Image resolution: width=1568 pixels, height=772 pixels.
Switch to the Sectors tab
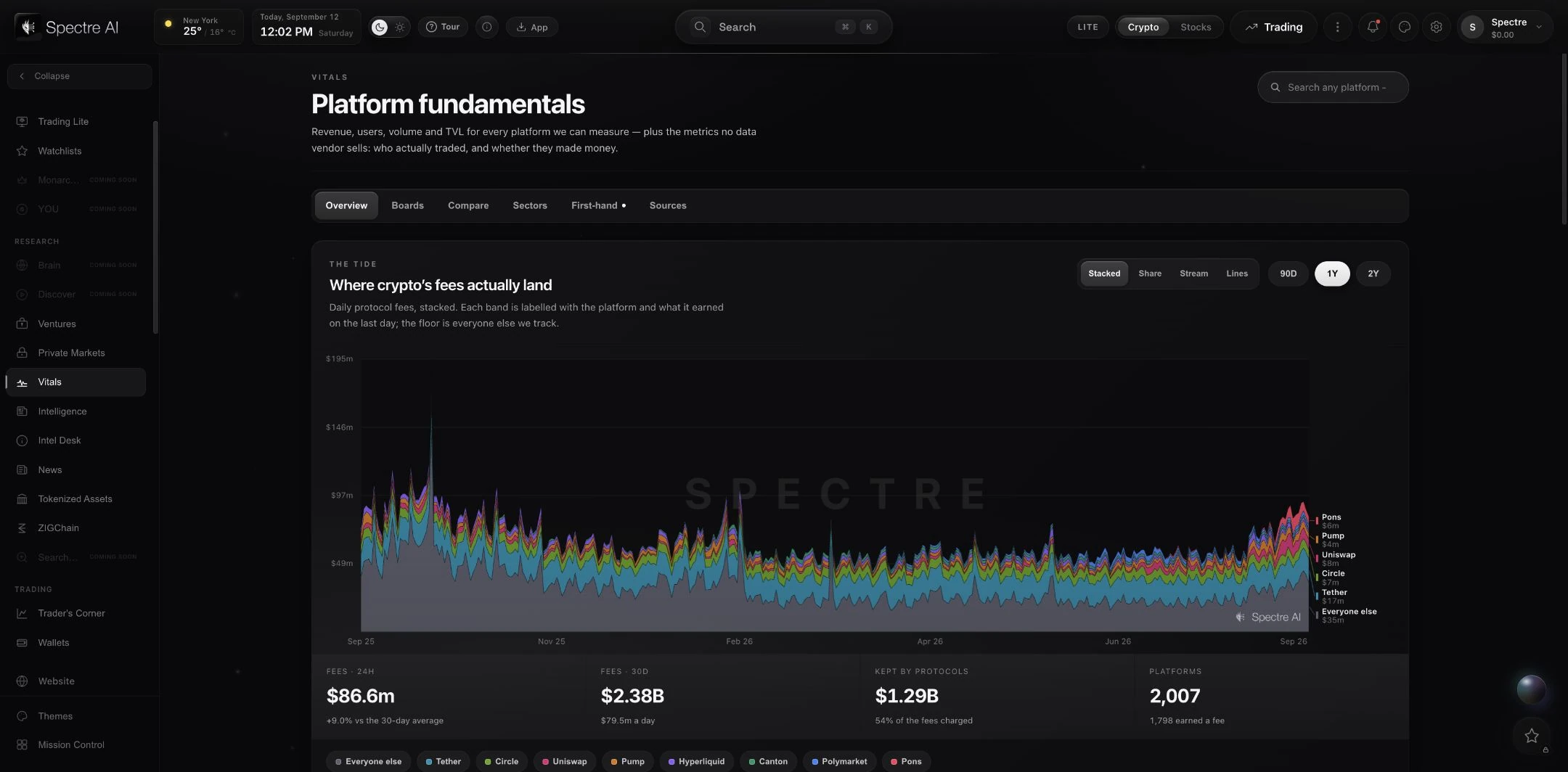530,206
